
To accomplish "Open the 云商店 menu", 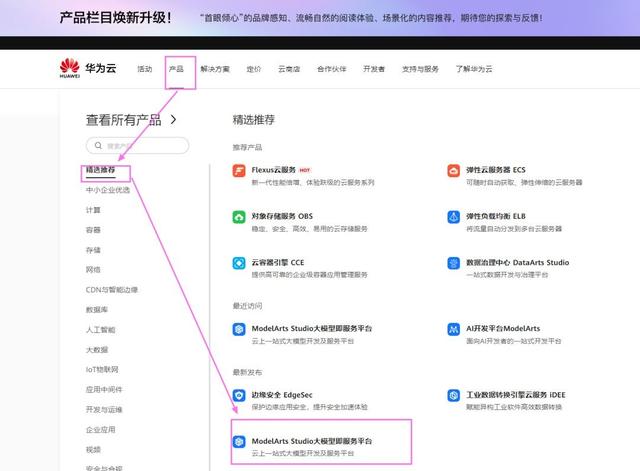I will click(289, 69).
